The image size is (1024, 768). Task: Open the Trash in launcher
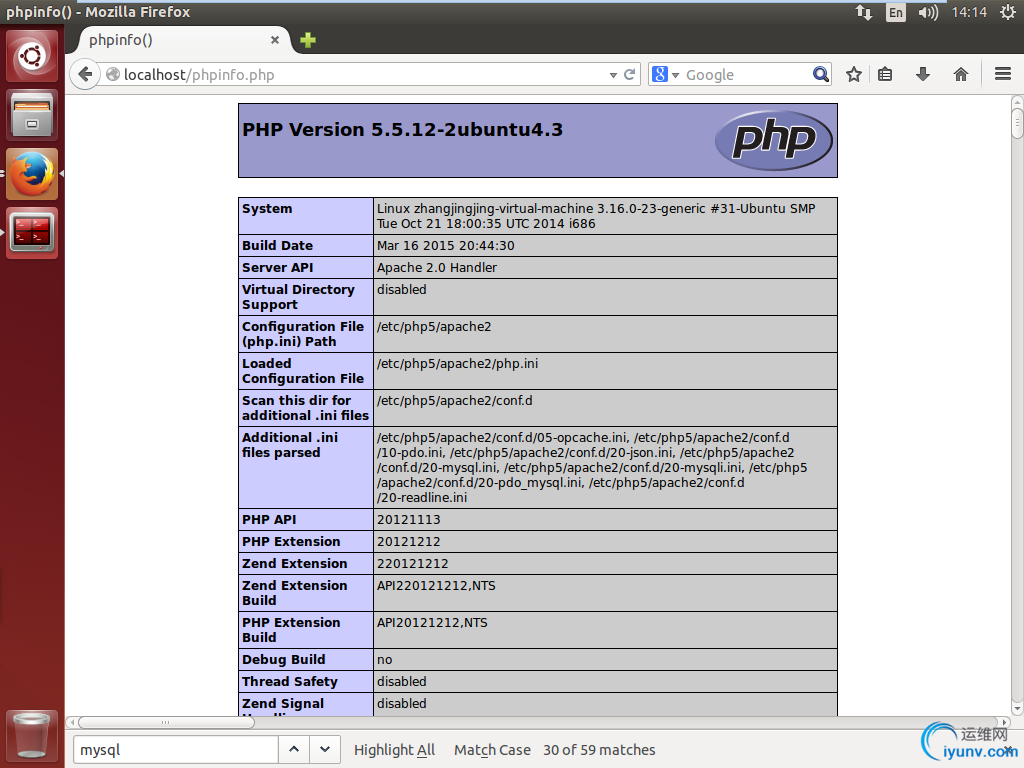[x=32, y=736]
